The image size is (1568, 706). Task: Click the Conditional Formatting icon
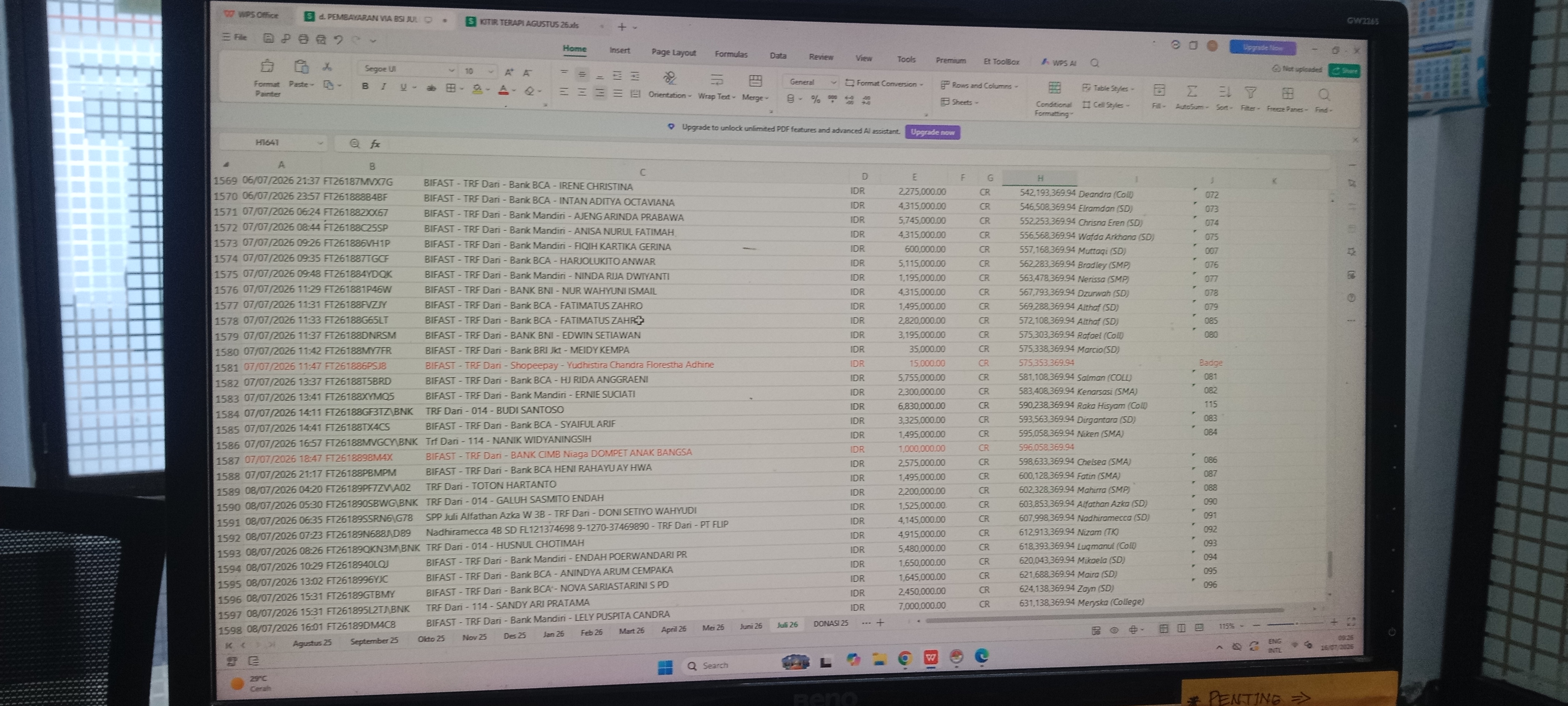1054,88
